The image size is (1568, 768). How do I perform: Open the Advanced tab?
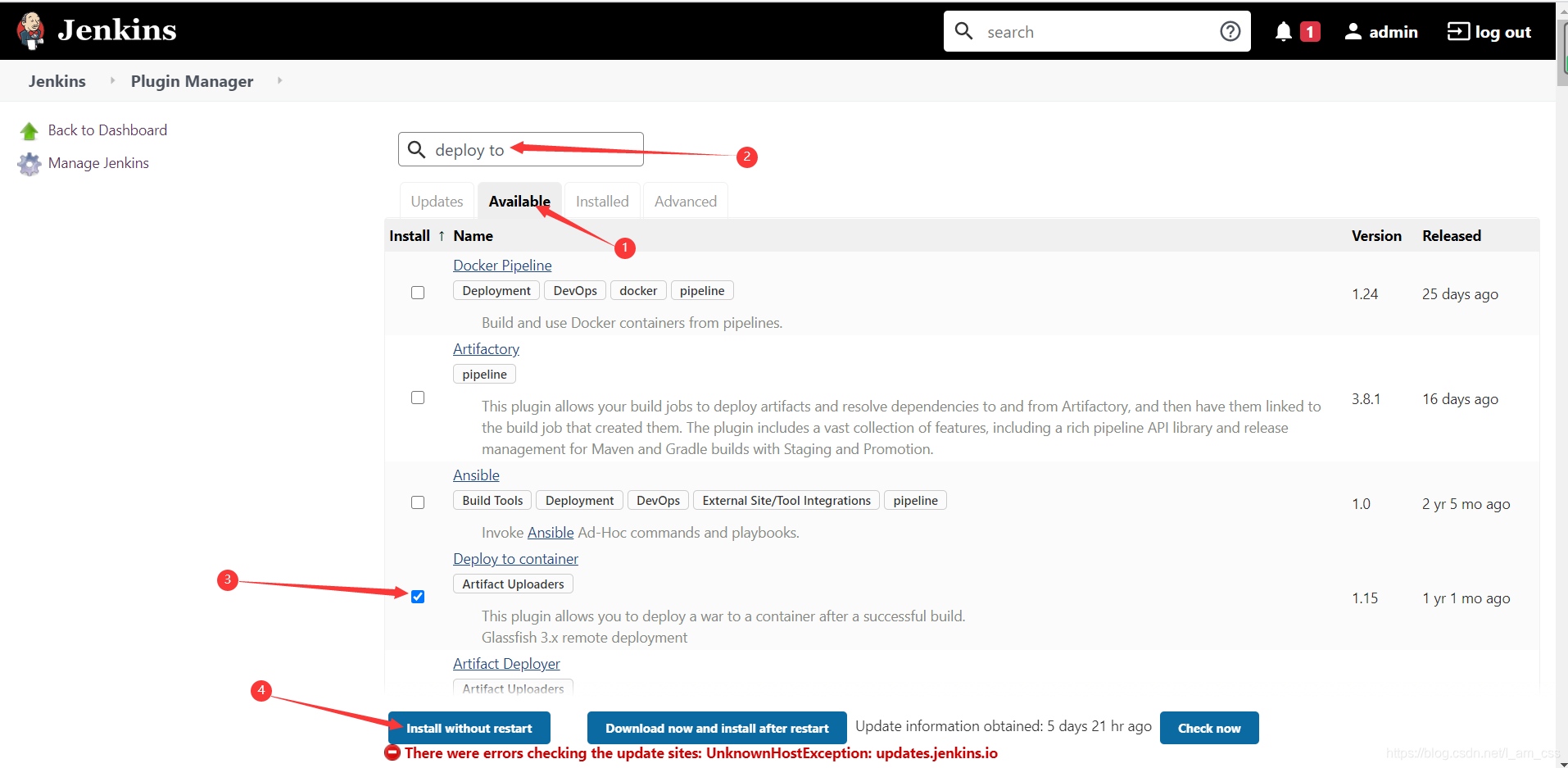pos(686,202)
